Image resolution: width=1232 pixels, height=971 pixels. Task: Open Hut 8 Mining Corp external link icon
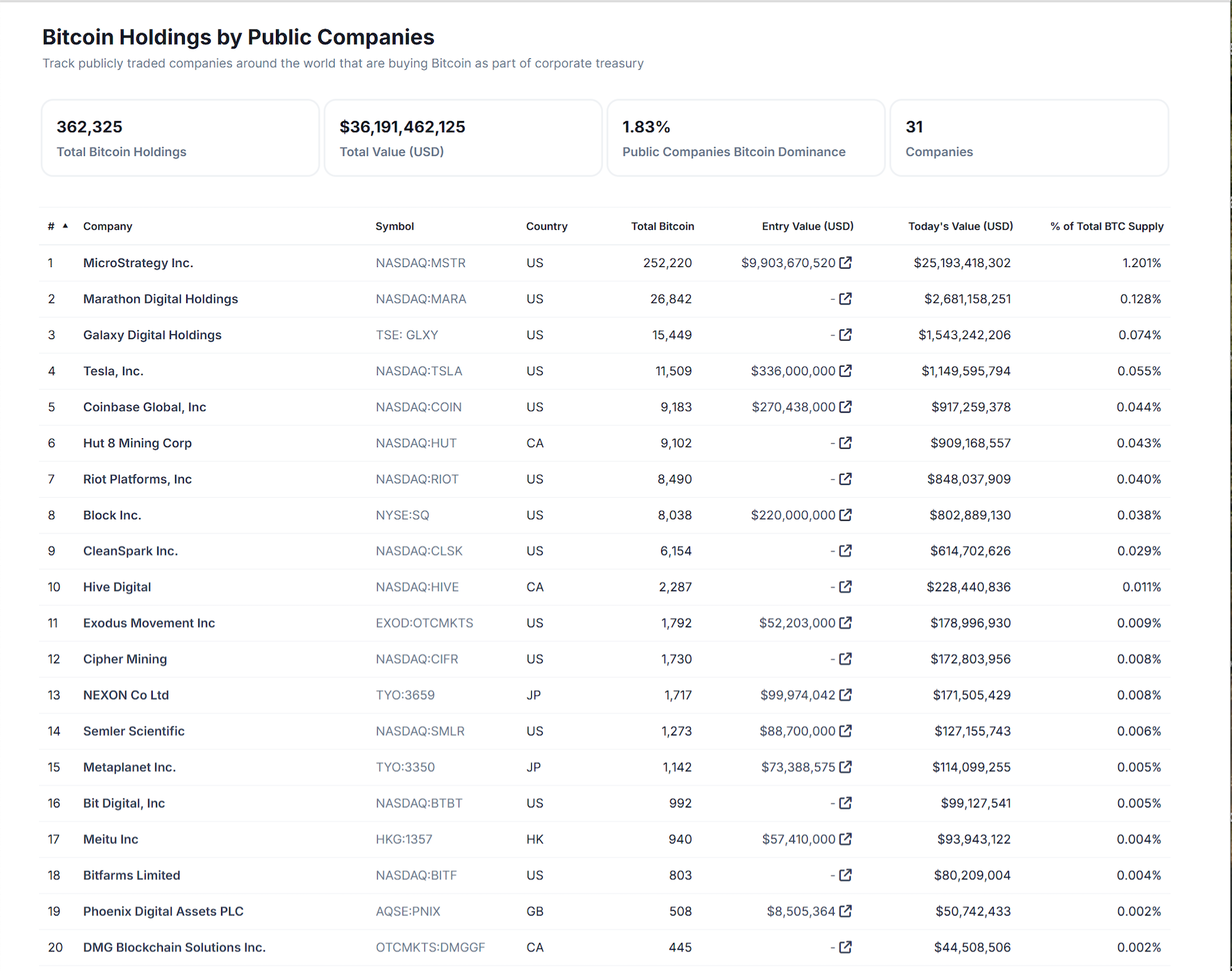[845, 443]
